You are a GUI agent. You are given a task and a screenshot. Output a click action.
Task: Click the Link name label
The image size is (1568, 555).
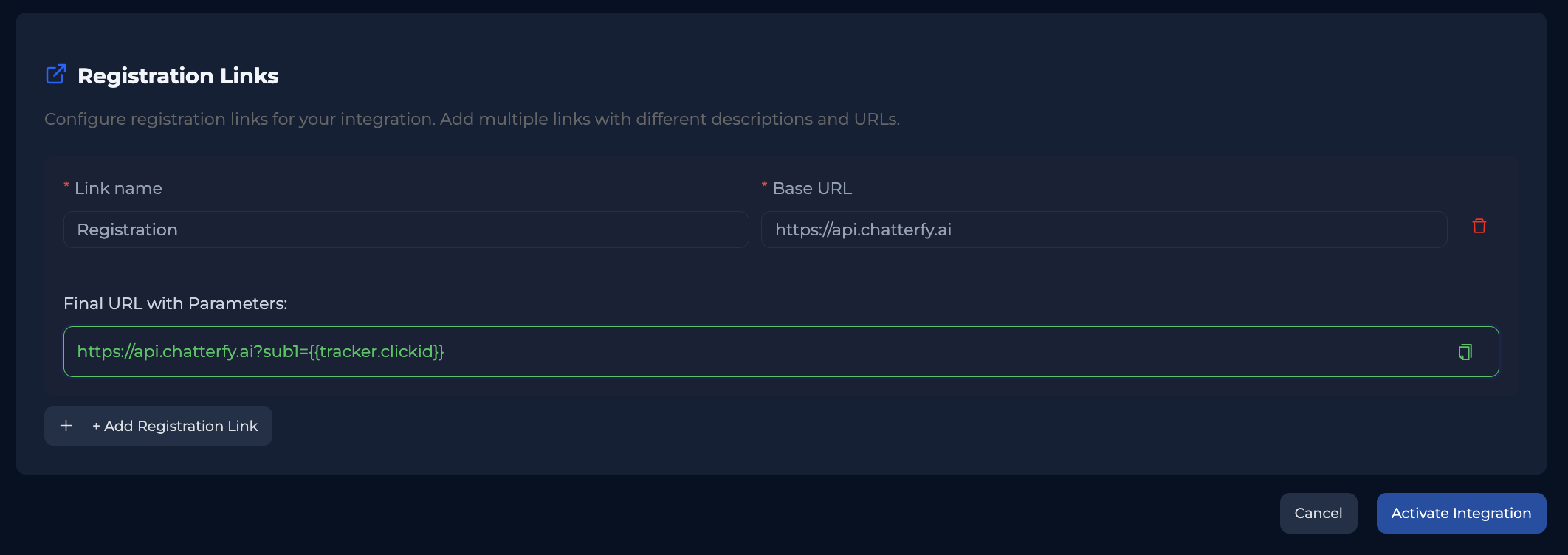click(x=118, y=188)
